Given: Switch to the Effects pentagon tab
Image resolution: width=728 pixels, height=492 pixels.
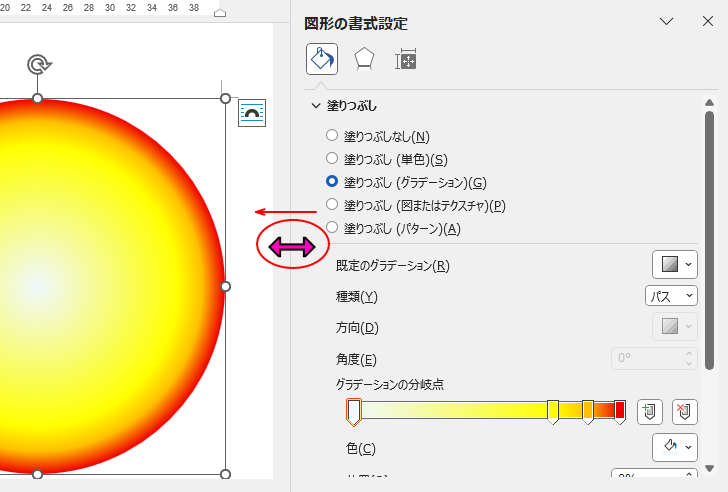Looking at the screenshot, I should [364, 59].
